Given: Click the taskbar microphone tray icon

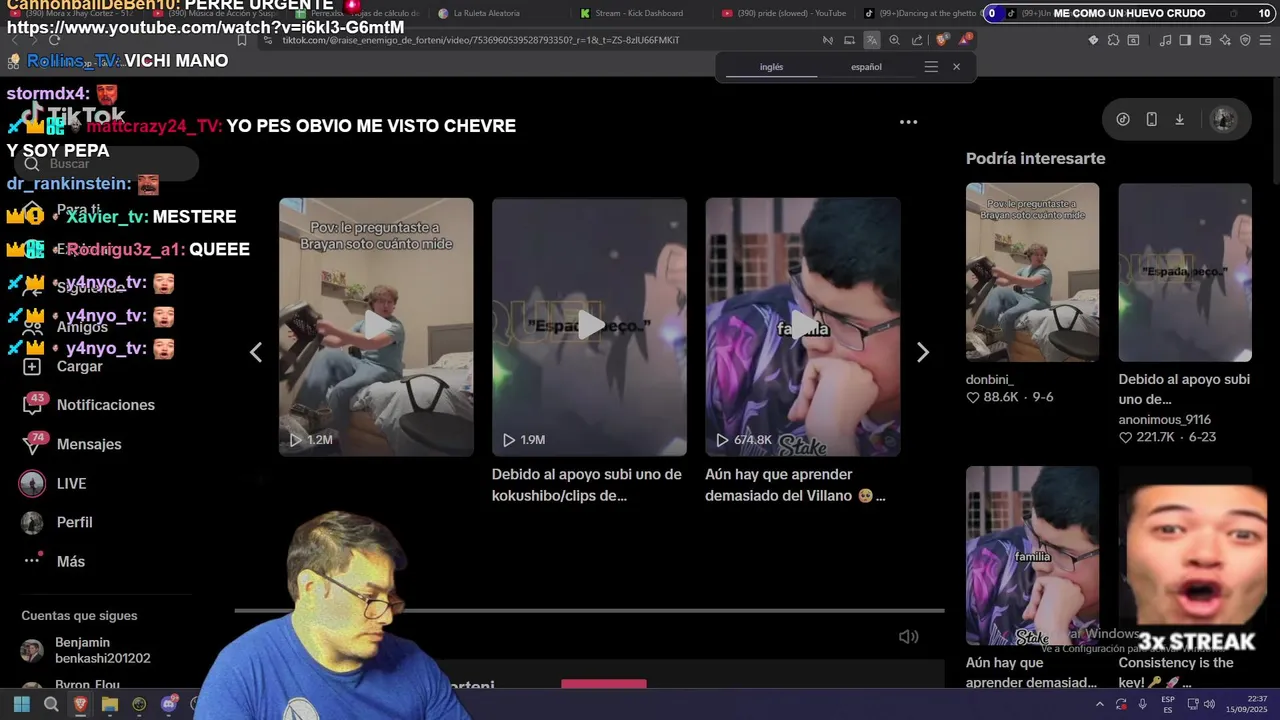Looking at the screenshot, I should coord(1142,704).
